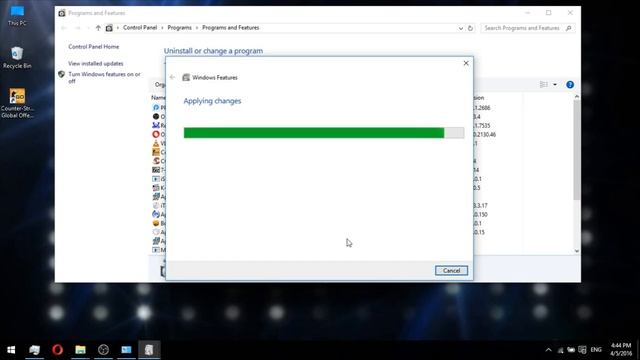
Task: Select Counter-Strike Global Offensive desktop shortcut
Action: click(17, 104)
